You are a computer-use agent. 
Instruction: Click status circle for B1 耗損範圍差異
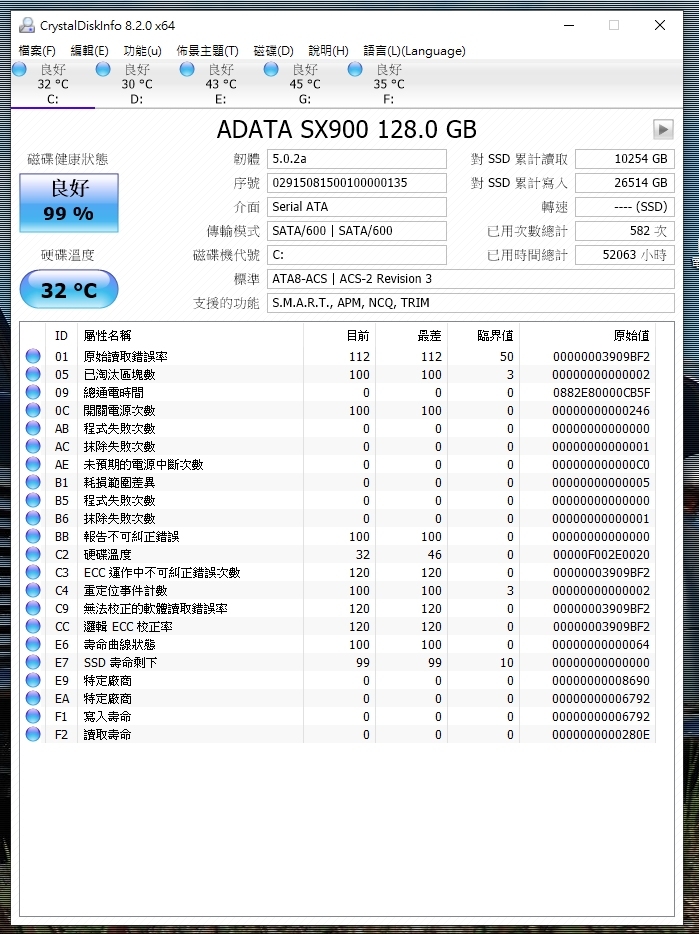pyautogui.click(x=33, y=482)
